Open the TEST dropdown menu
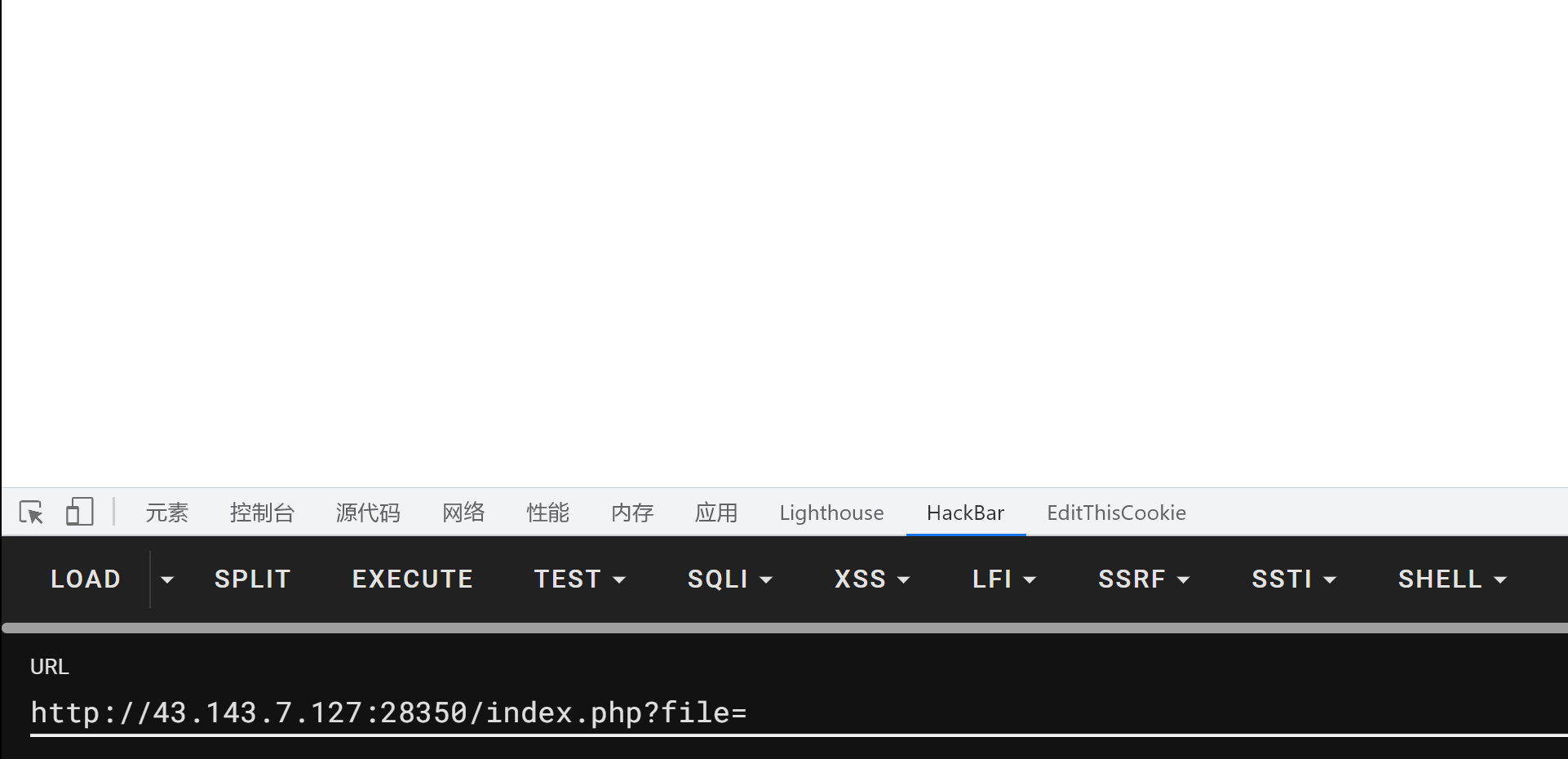This screenshot has width=1568, height=759. coord(580,579)
